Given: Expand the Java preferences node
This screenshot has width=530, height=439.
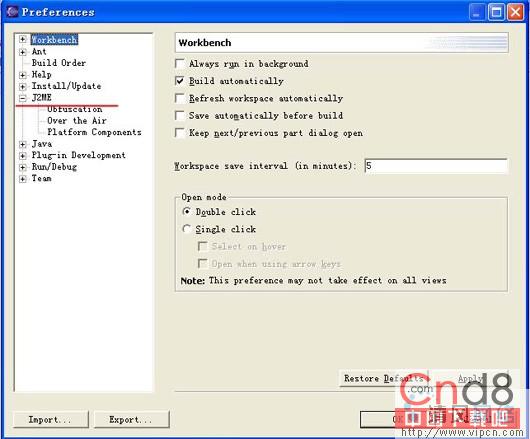Looking at the screenshot, I should [x=22, y=144].
